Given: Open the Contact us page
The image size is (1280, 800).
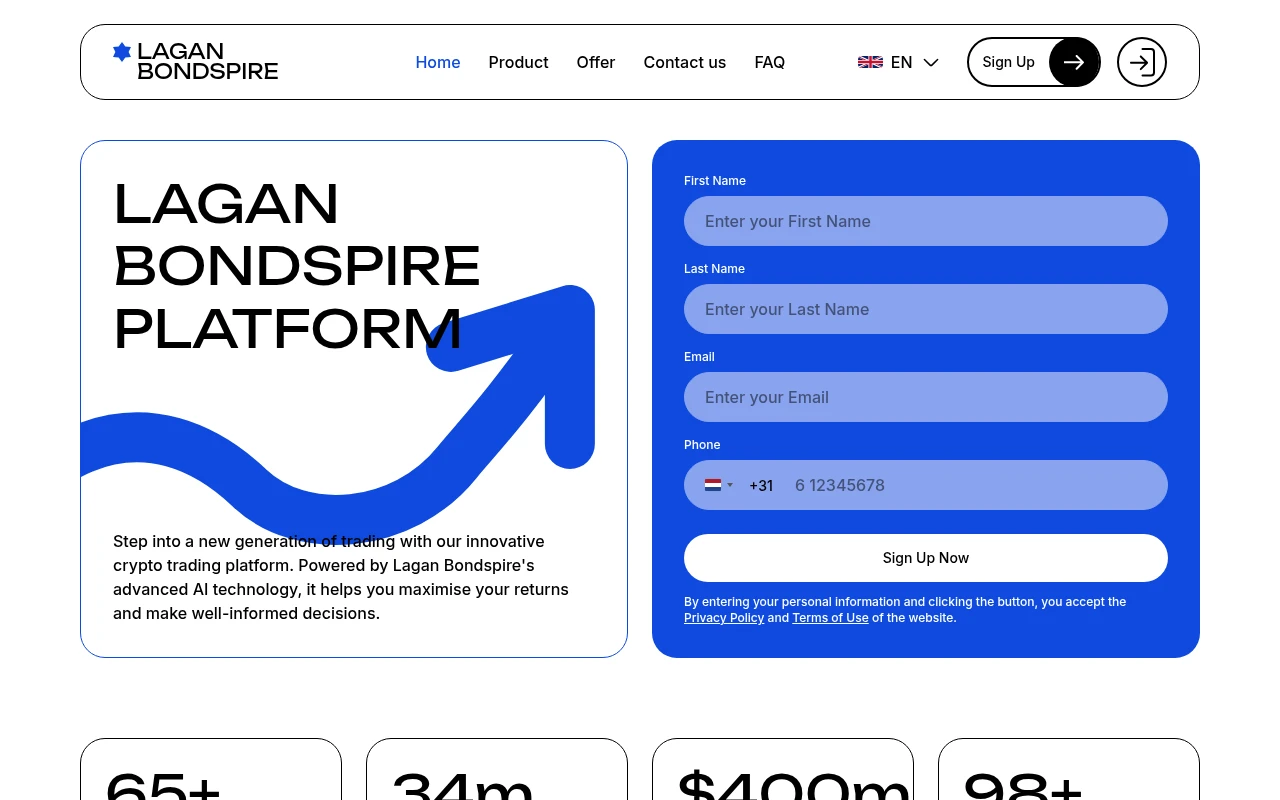Looking at the screenshot, I should [684, 62].
